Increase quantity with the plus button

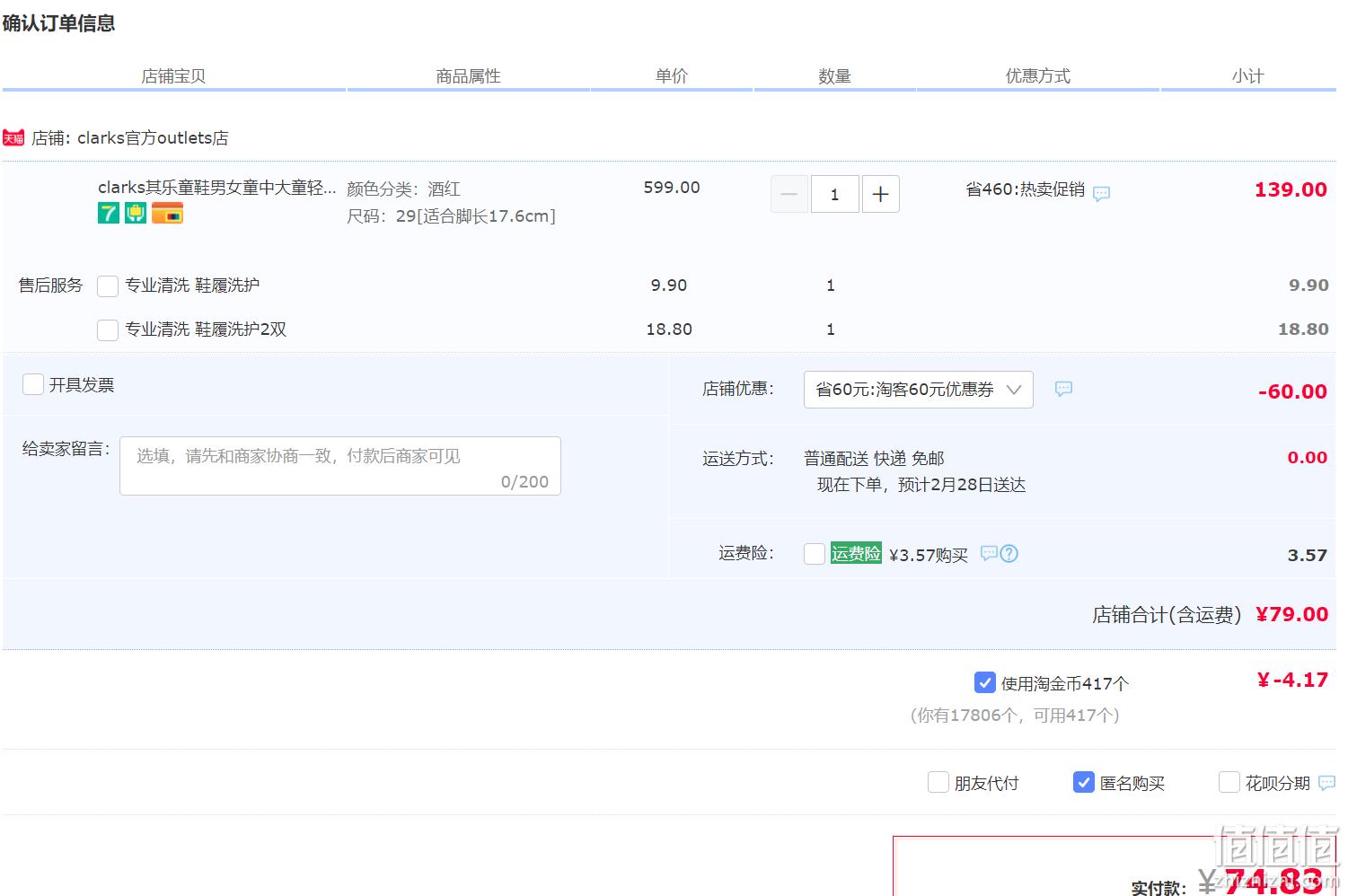point(881,194)
